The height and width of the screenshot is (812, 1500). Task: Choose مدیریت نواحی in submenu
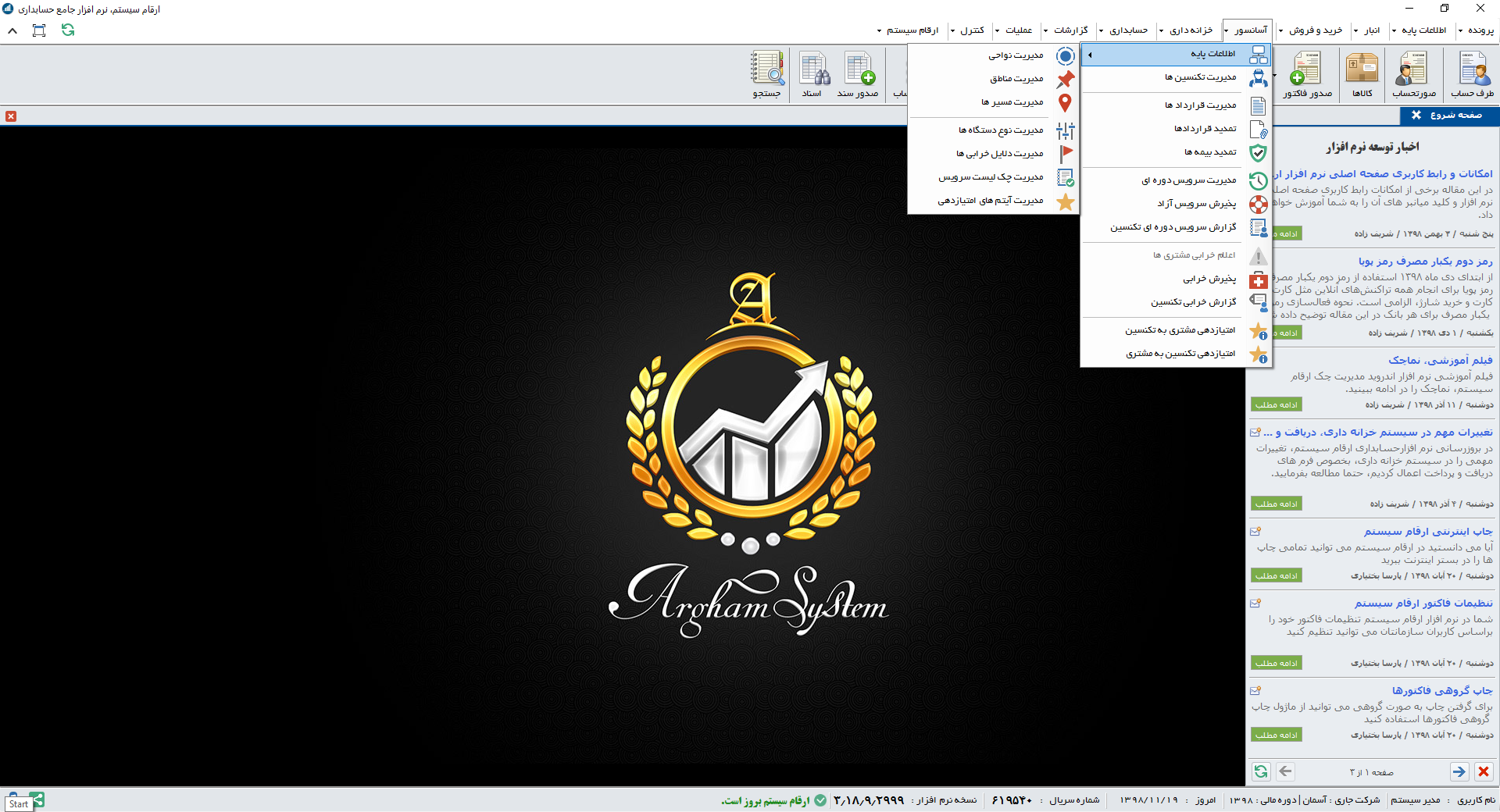click(x=993, y=55)
